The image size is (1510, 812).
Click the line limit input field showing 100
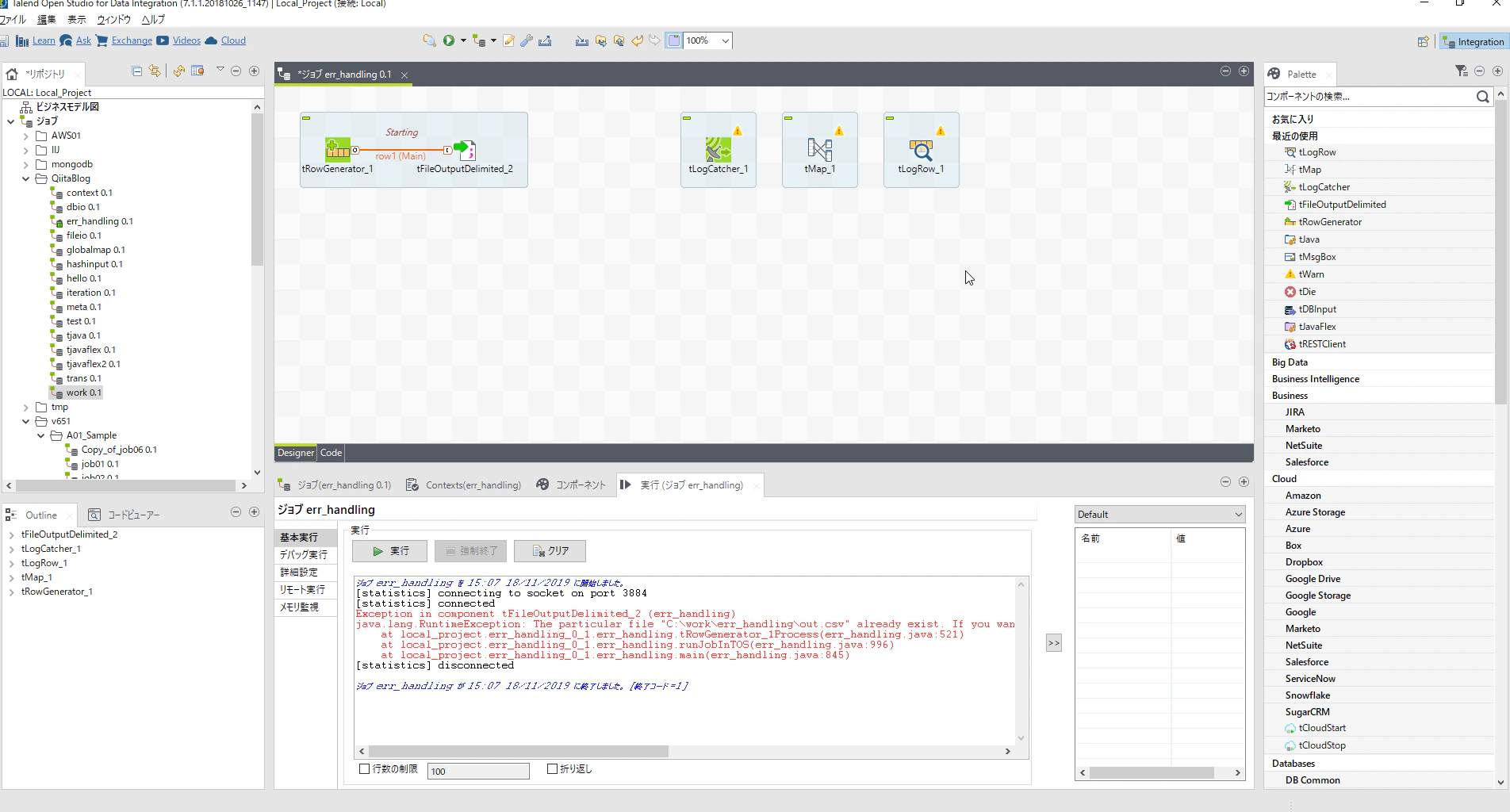coord(478,771)
